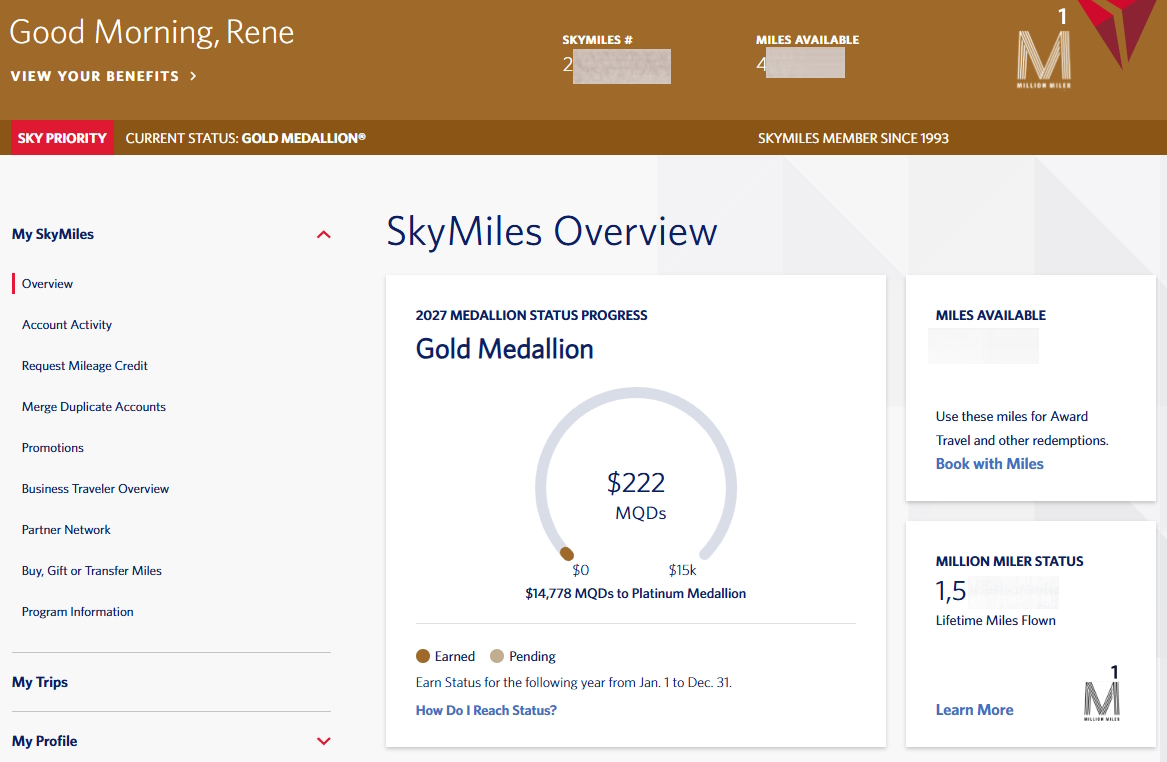Click Book with Miles link

[x=990, y=464]
